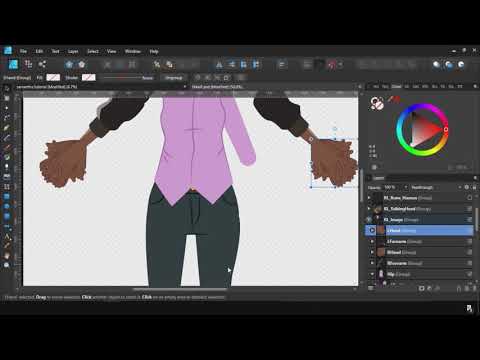The image size is (480, 360).
Task: Toggle visibility of second layer group
Action: pos(469,209)
